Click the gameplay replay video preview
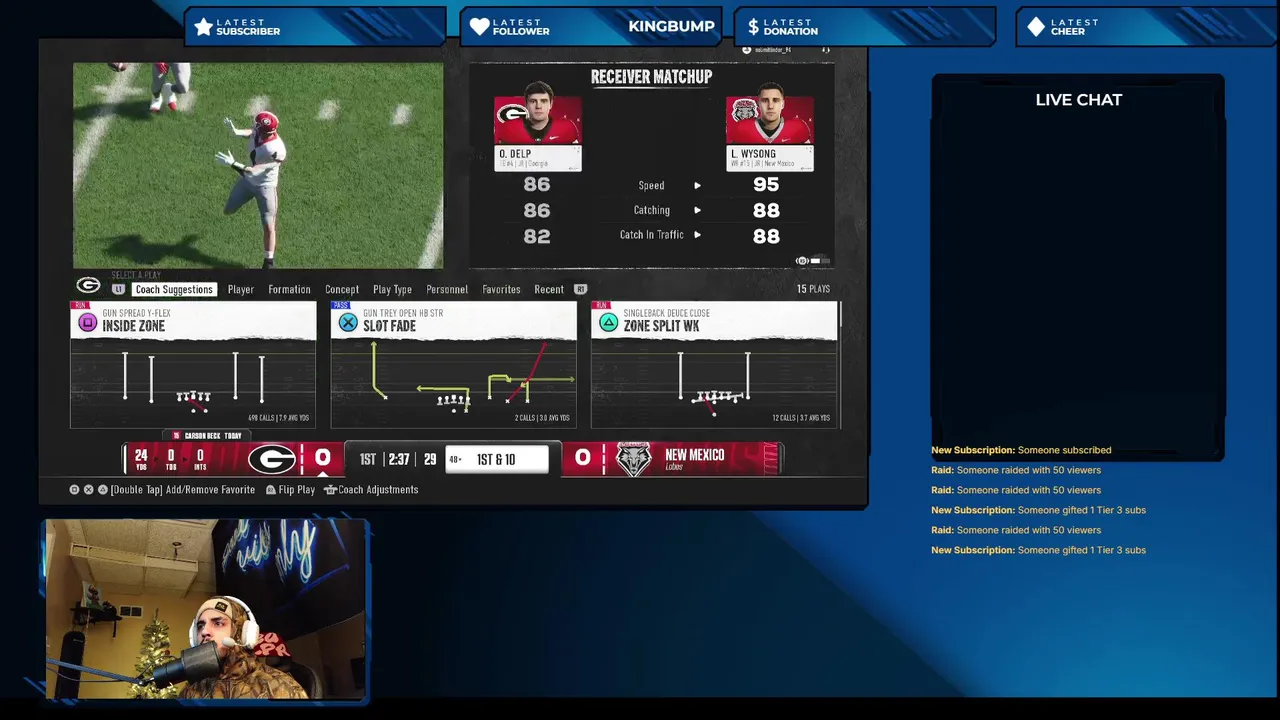1280x720 pixels. point(258,166)
